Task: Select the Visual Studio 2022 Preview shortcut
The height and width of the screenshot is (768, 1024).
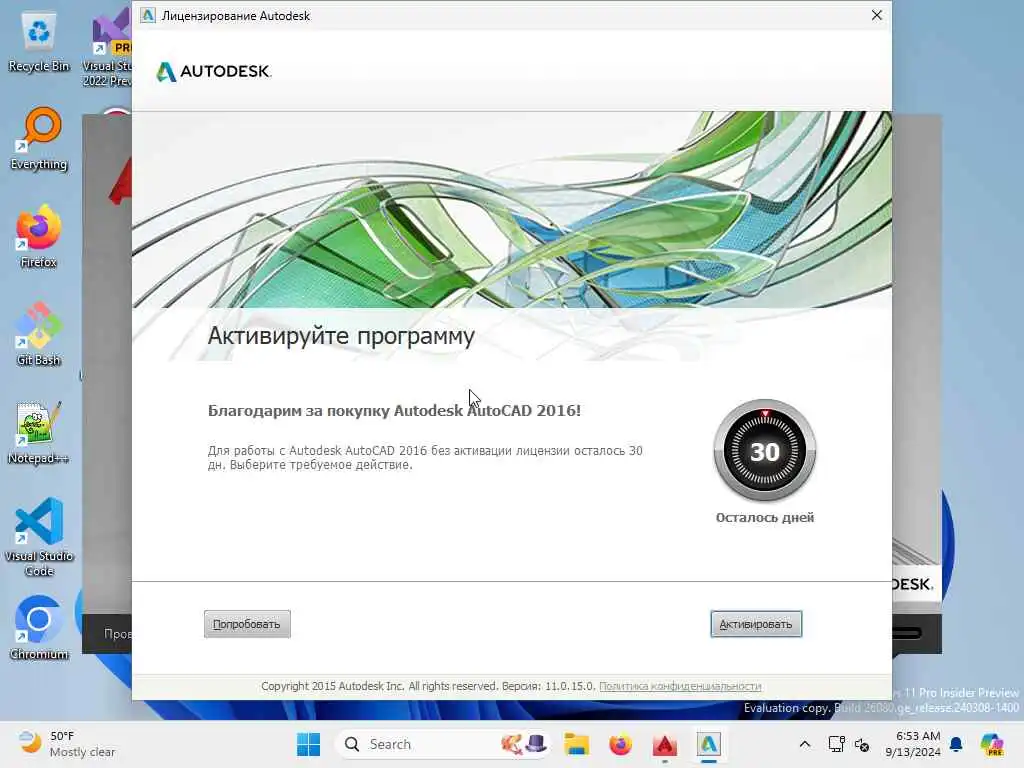Action: click(108, 49)
